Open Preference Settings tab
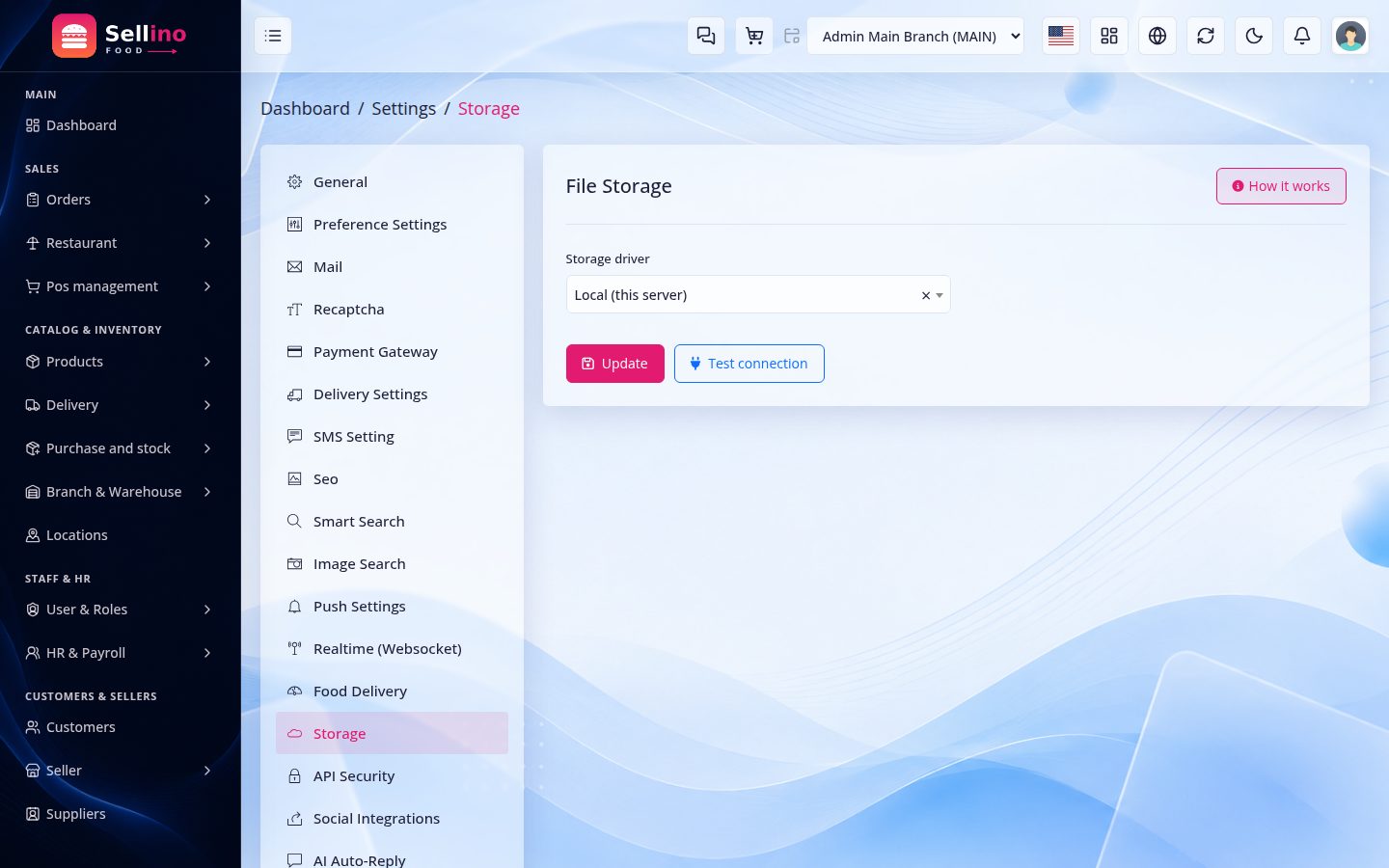 pos(392,224)
